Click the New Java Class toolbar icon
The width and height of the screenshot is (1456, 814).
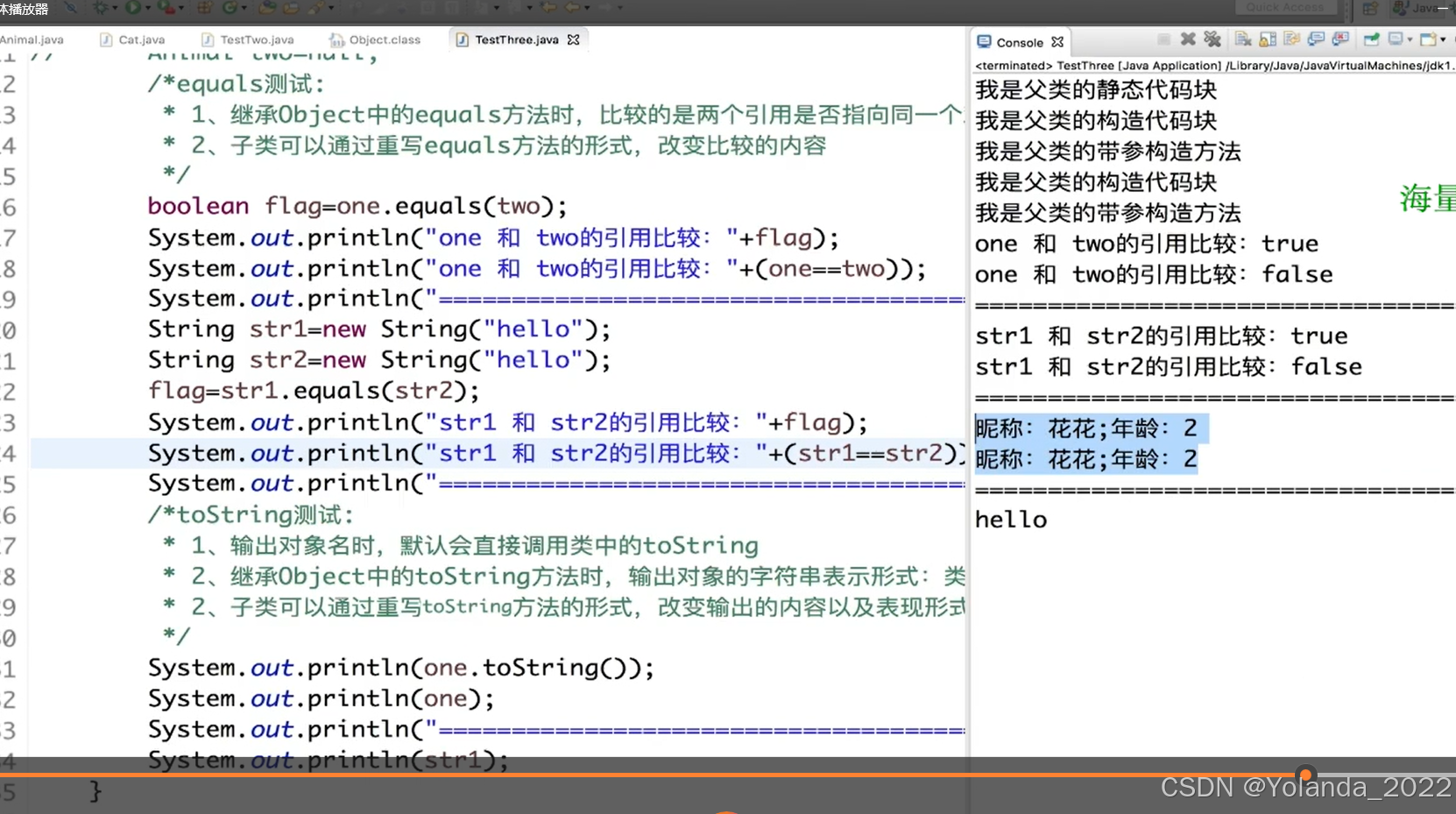[230, 8]
